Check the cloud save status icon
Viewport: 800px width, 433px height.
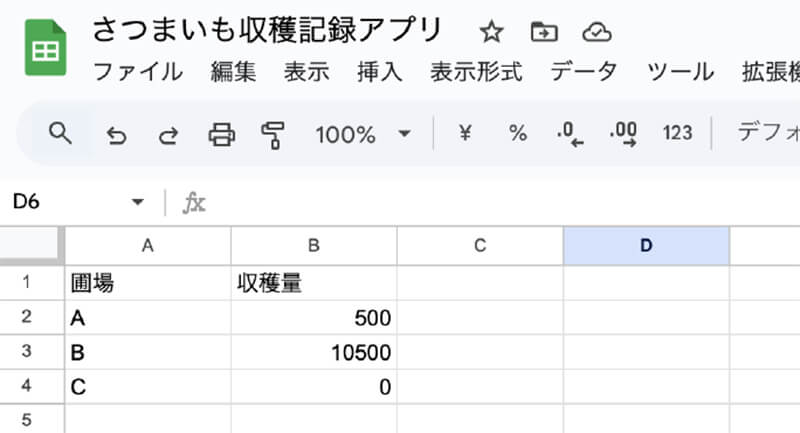pyautogui.click(x=596, y=32)
